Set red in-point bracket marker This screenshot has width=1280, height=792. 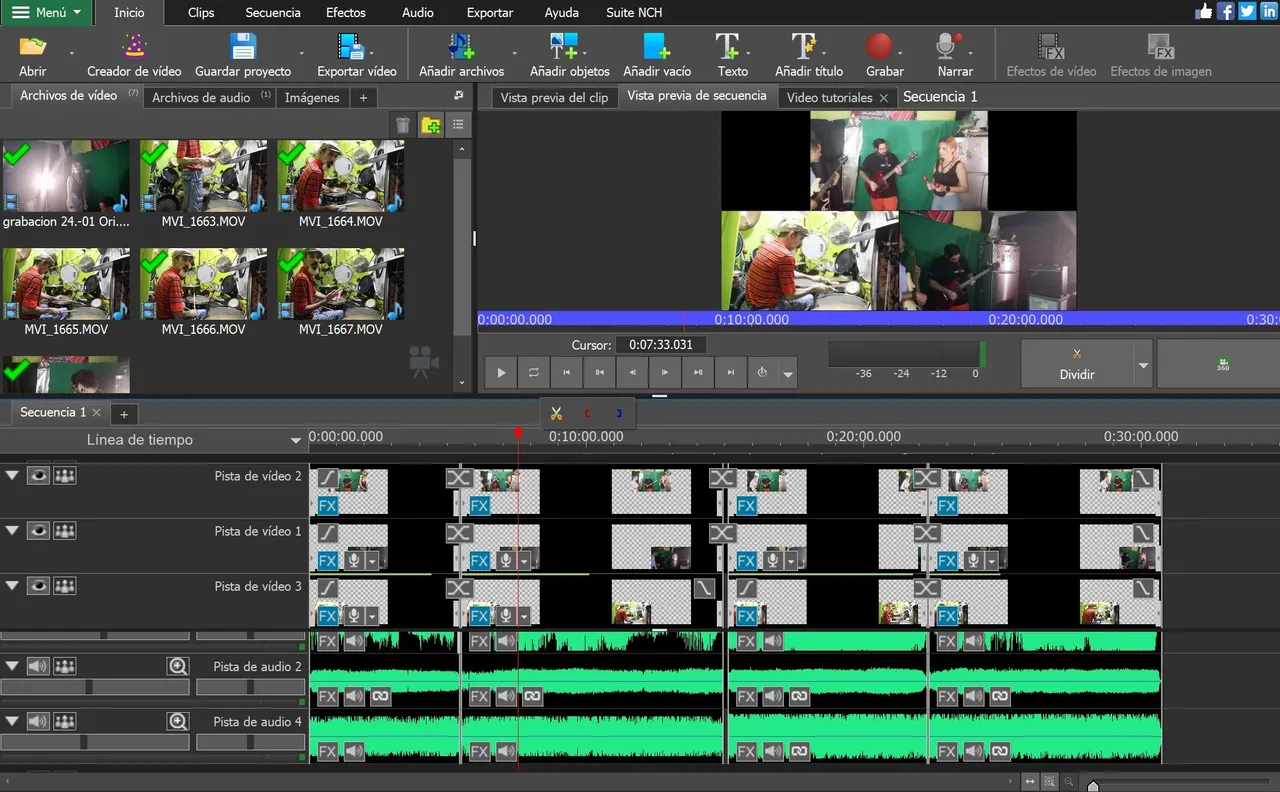[x=588, y=413]
